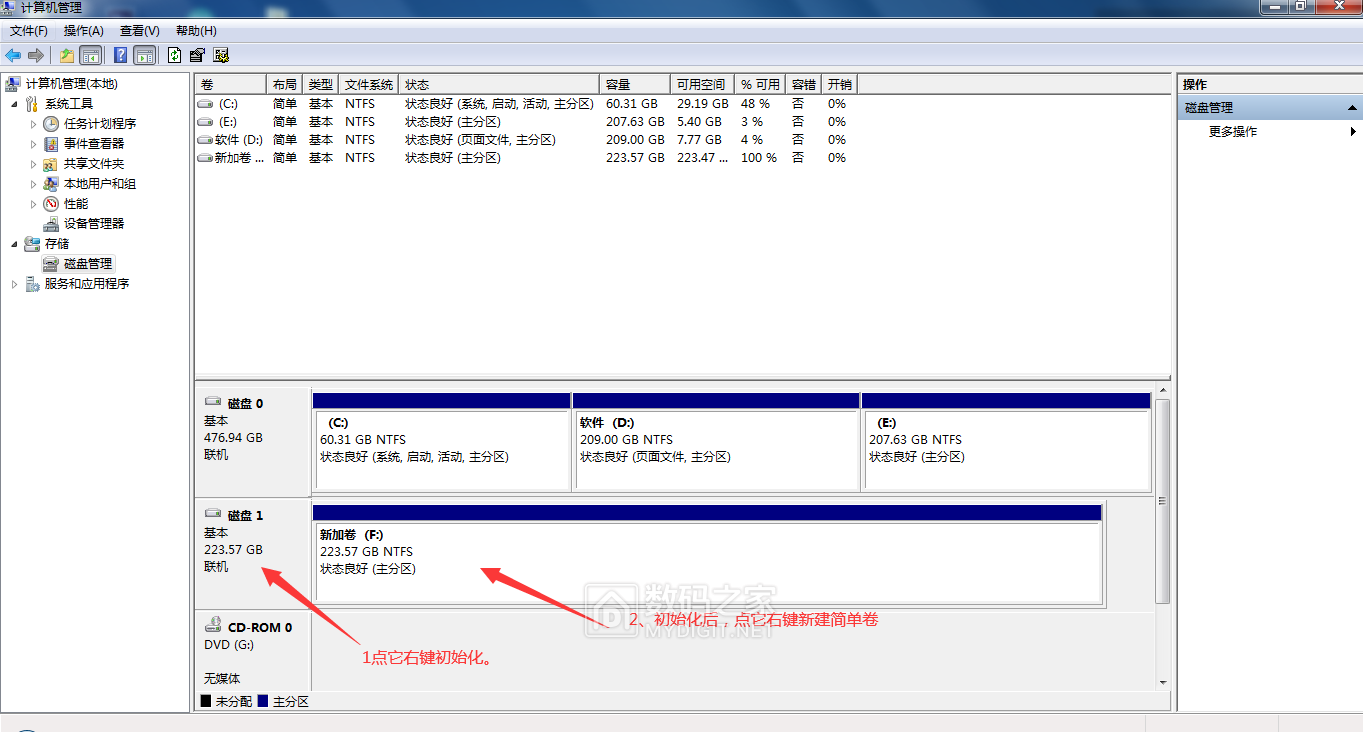Sort by the 类型 column header

pos(321,85)
